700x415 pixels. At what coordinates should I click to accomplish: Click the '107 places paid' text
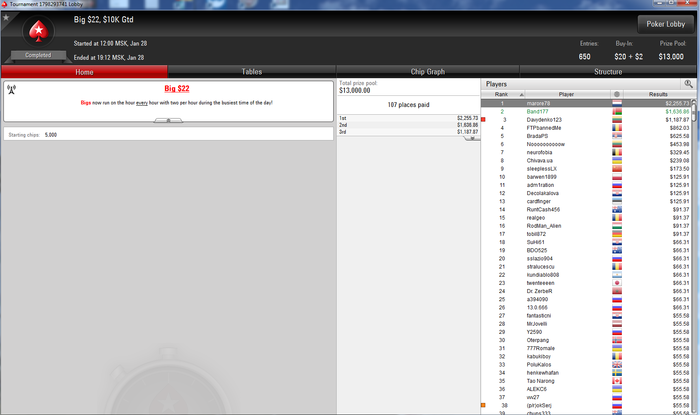tap(408, 105)
